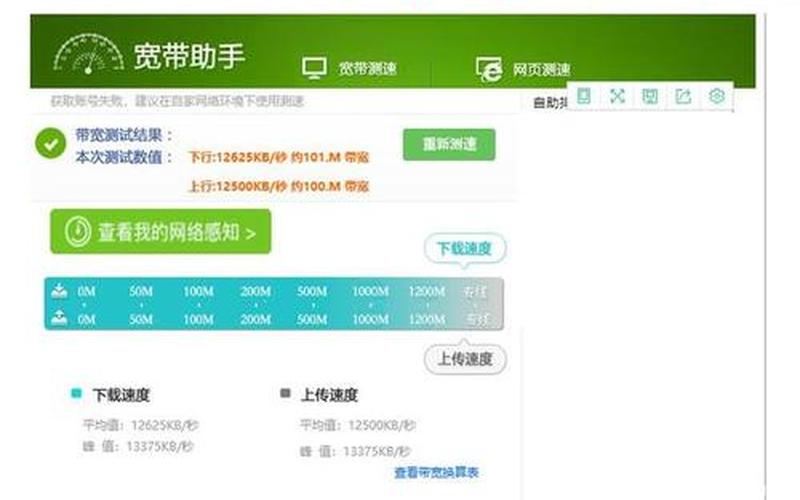Open 查看我的网络感知 banner button
The height and width of the screenshot is (500, 800).
pyautogui.click(x=161, y=232)
